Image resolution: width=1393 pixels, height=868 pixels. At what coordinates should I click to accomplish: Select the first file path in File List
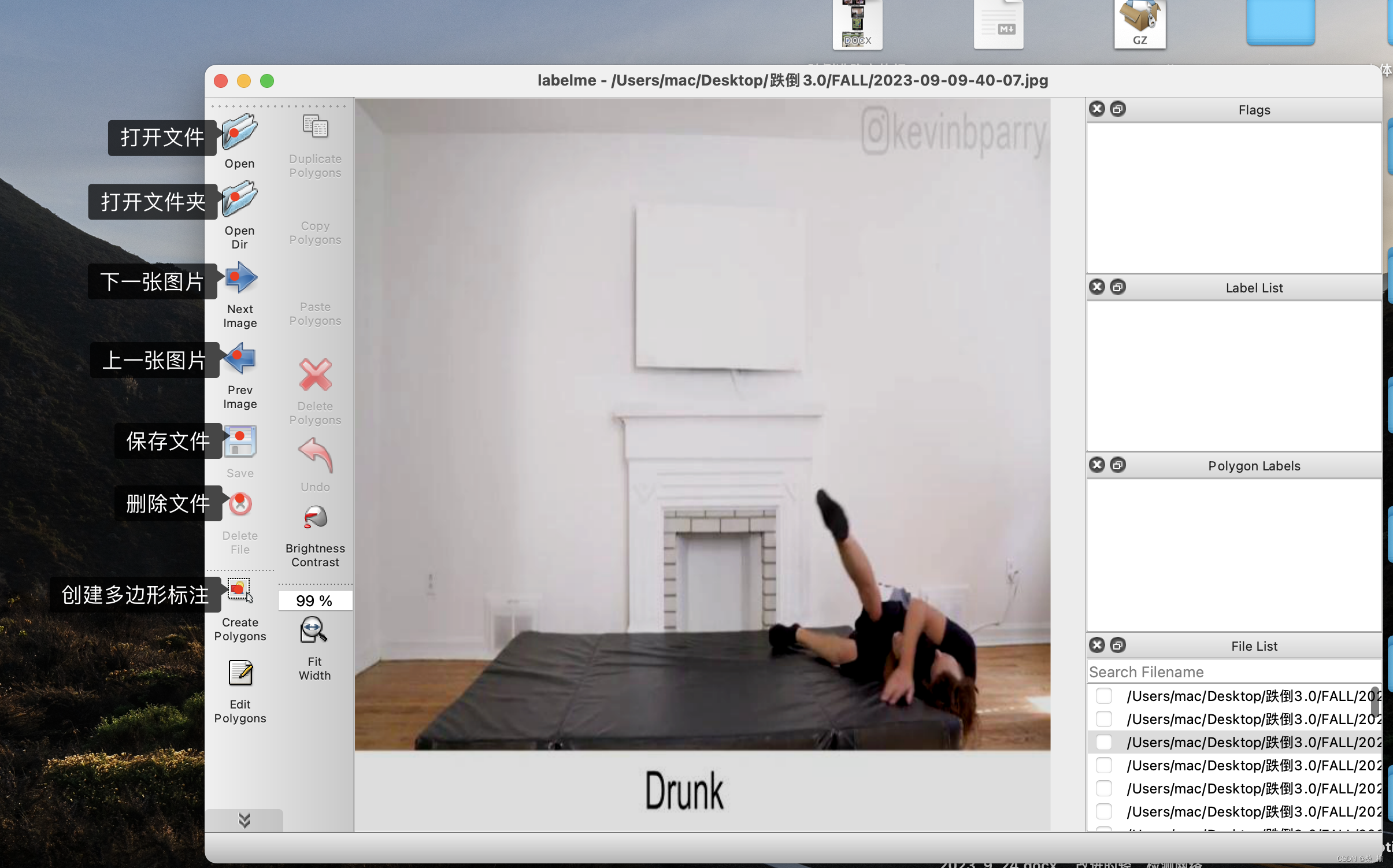click(1253, 696)
